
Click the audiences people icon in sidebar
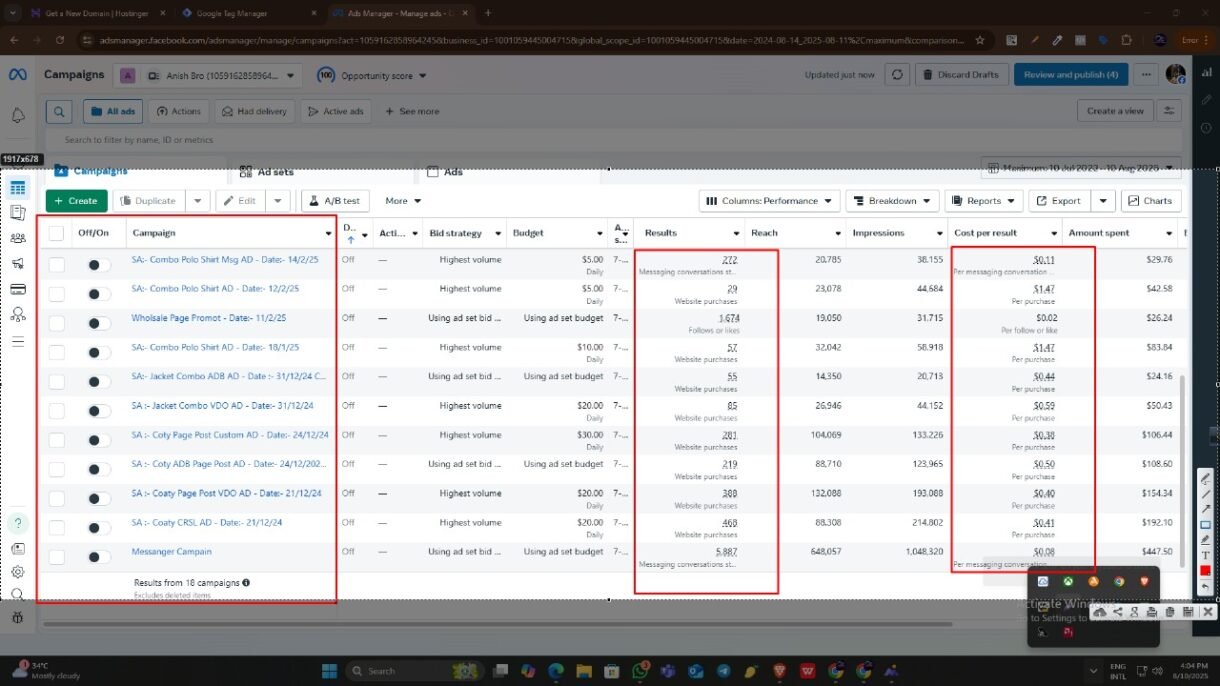click(x=18, y=238)
